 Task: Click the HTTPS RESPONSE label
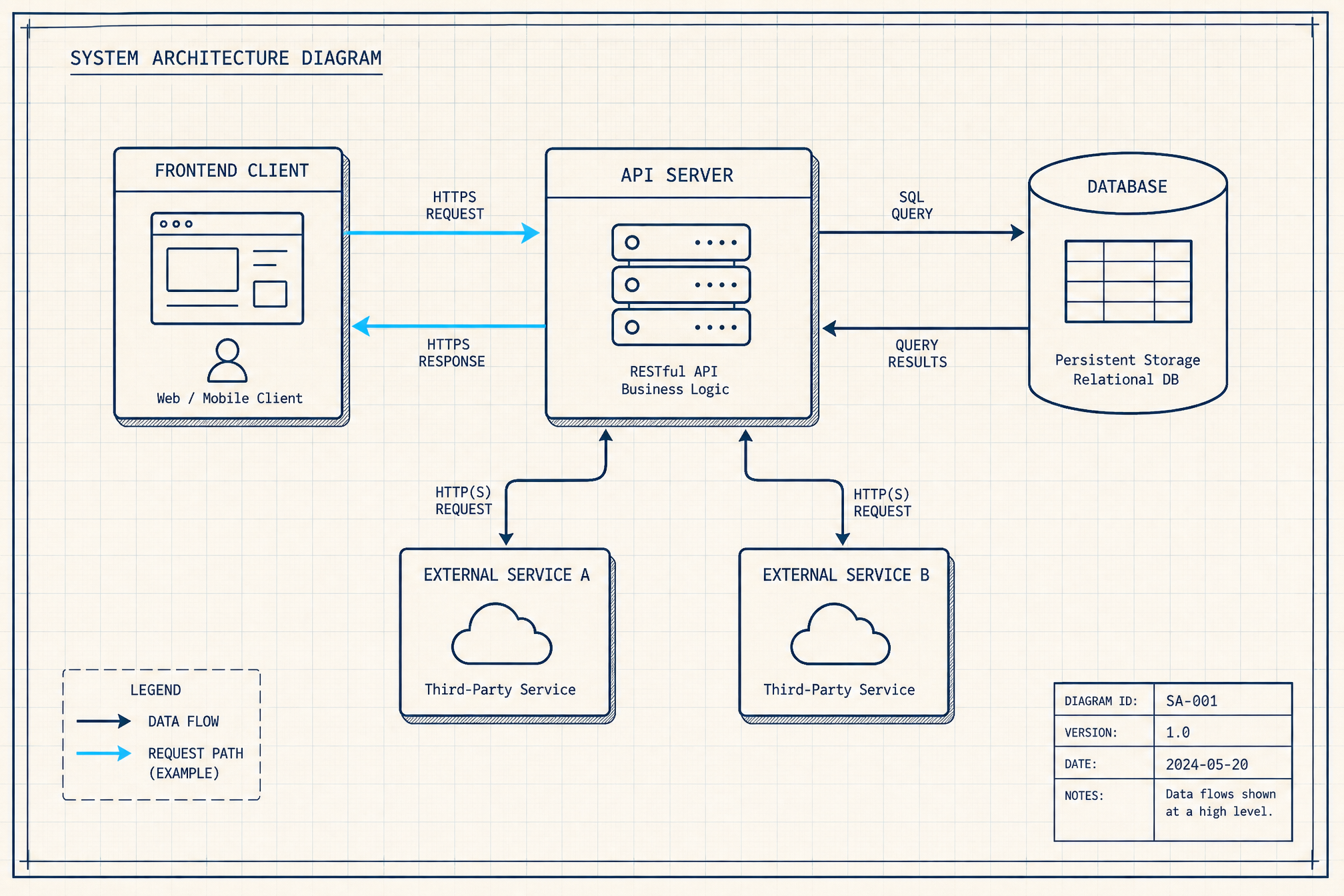451,353
